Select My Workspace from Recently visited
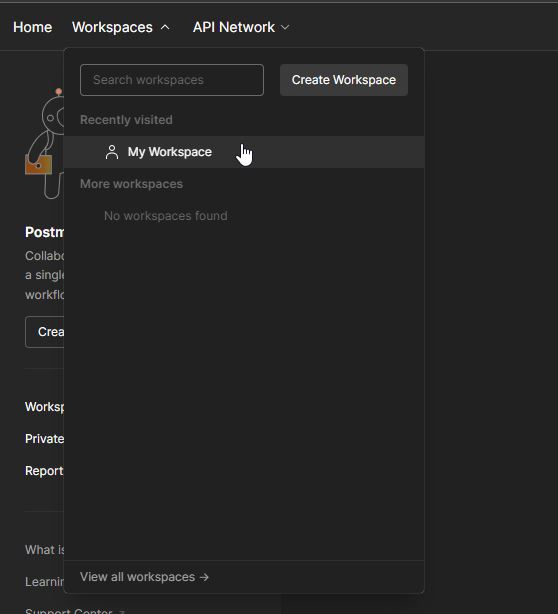This screenshot has height=614, width=558. tap(244, 152)
